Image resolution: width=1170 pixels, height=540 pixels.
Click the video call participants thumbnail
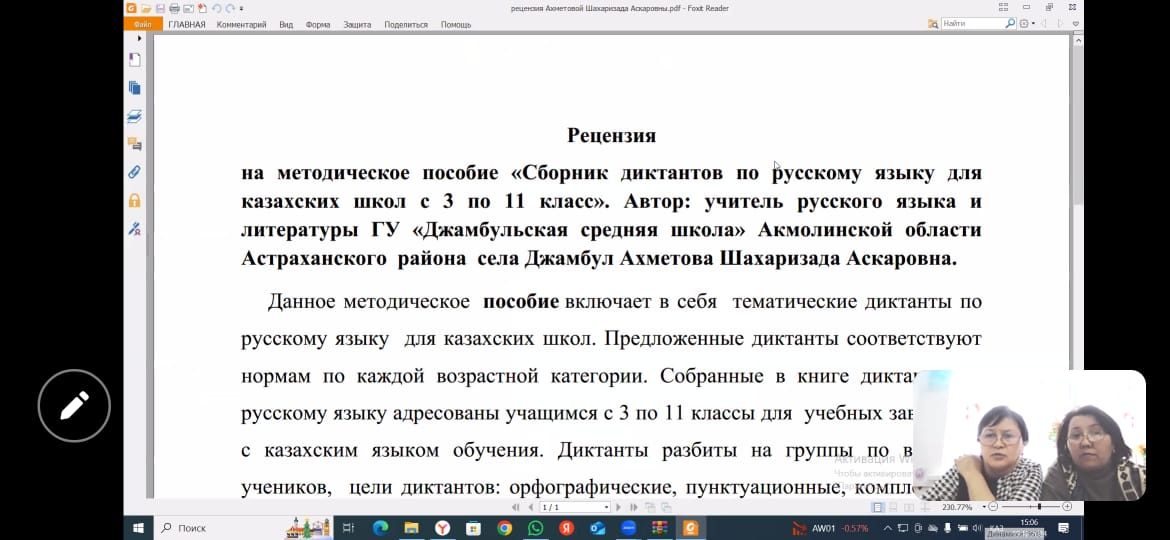coord(1030,435)
